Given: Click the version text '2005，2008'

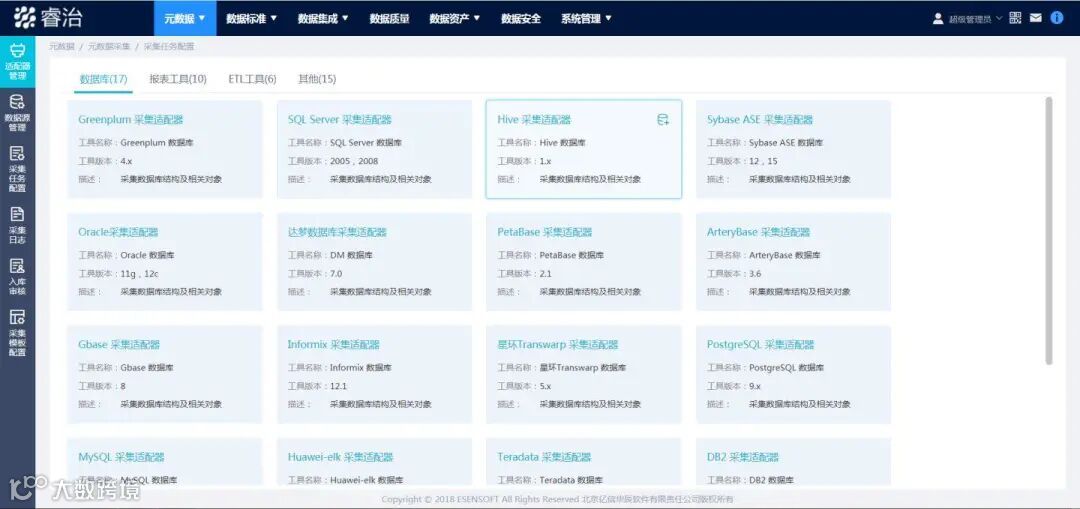Looking at the screenshot, I should point(354,161).
